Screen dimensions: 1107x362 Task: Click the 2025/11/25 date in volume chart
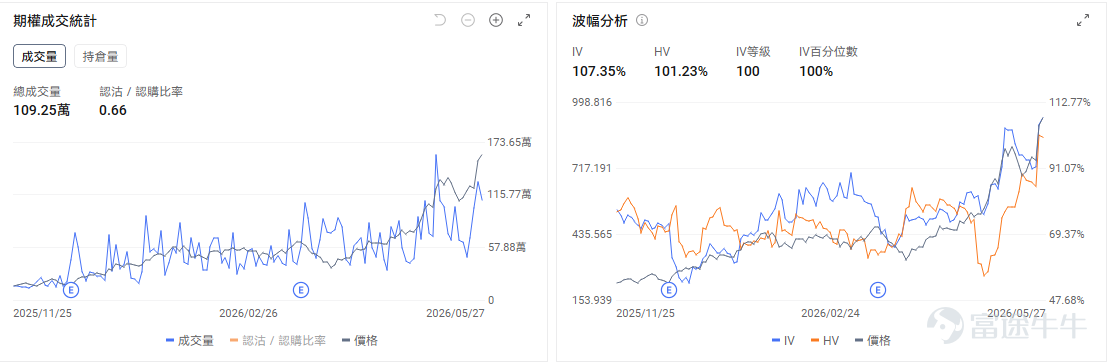tap(42, 313)
